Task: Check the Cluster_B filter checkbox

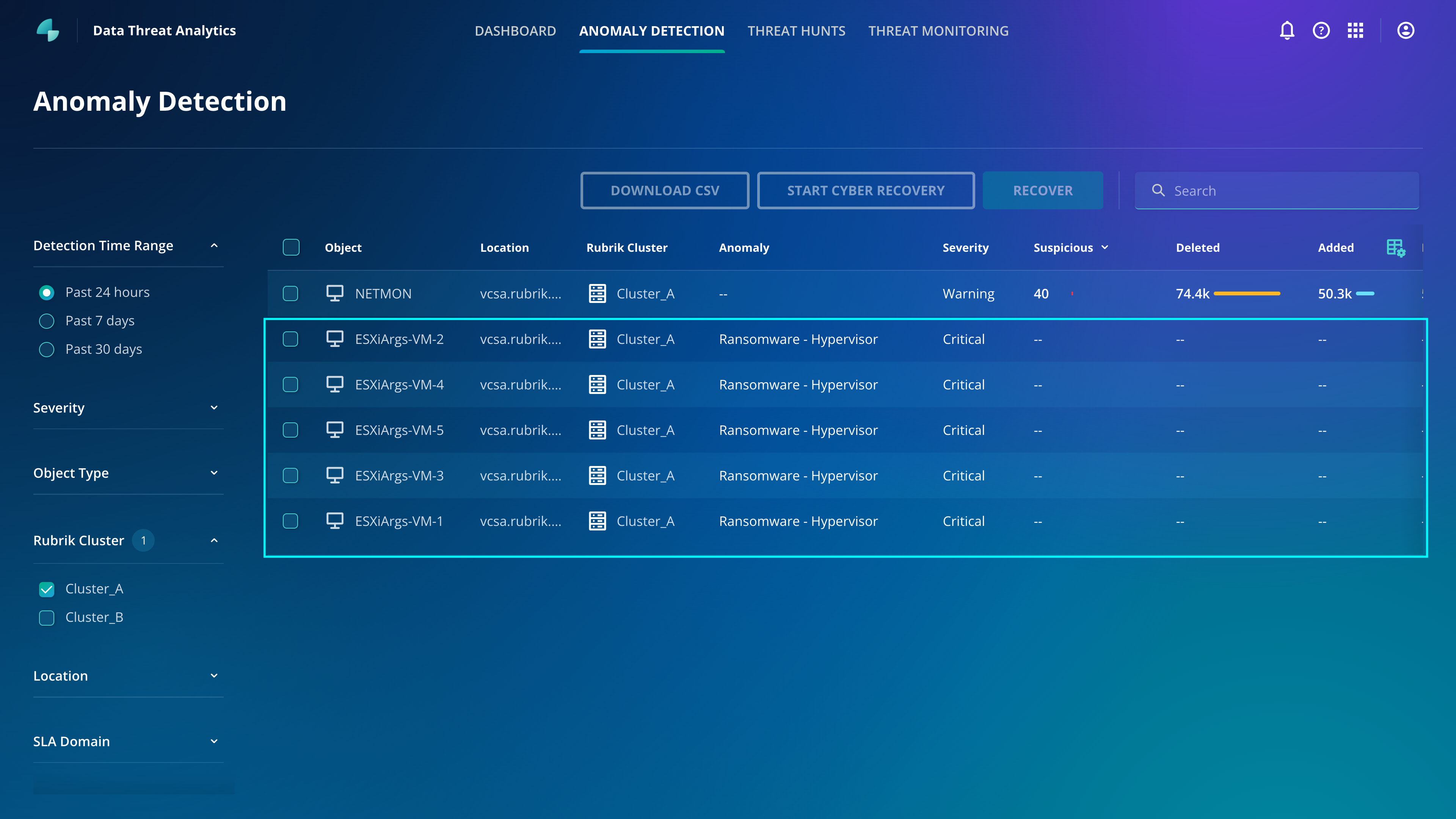Action: 47,617
